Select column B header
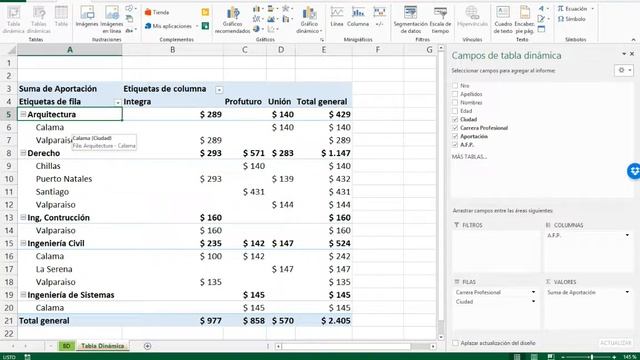Viewport: 640px width, 360px height. [x=173, y=50]
